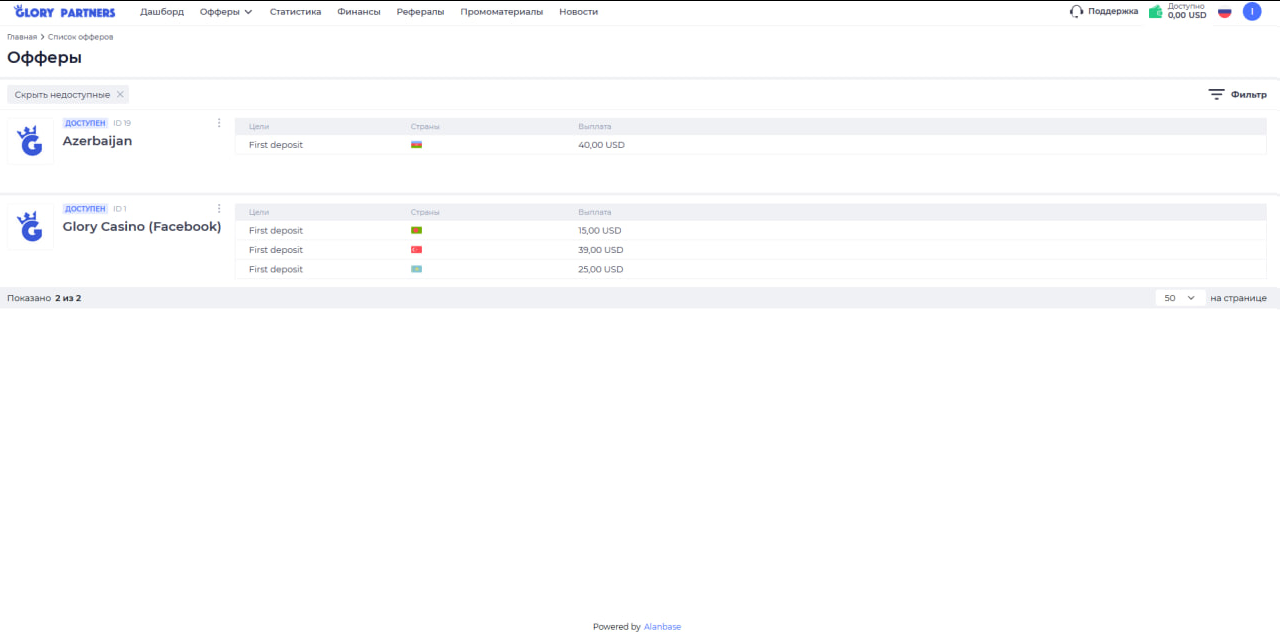Click the Glory Partners logo
The height and width of the screenshot is (633, 1280).
(65, 12)
